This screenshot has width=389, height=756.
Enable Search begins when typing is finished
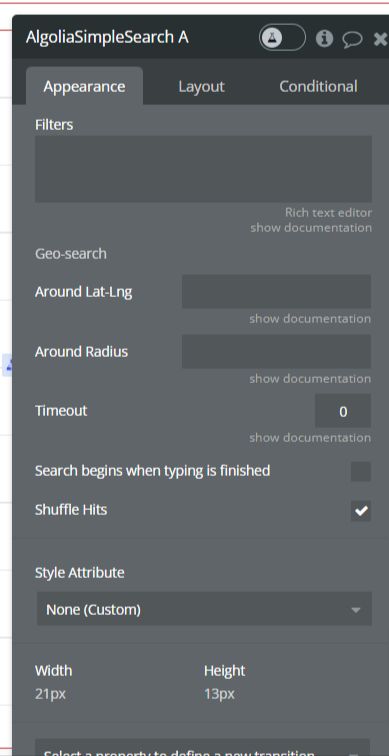click(361, 471)
